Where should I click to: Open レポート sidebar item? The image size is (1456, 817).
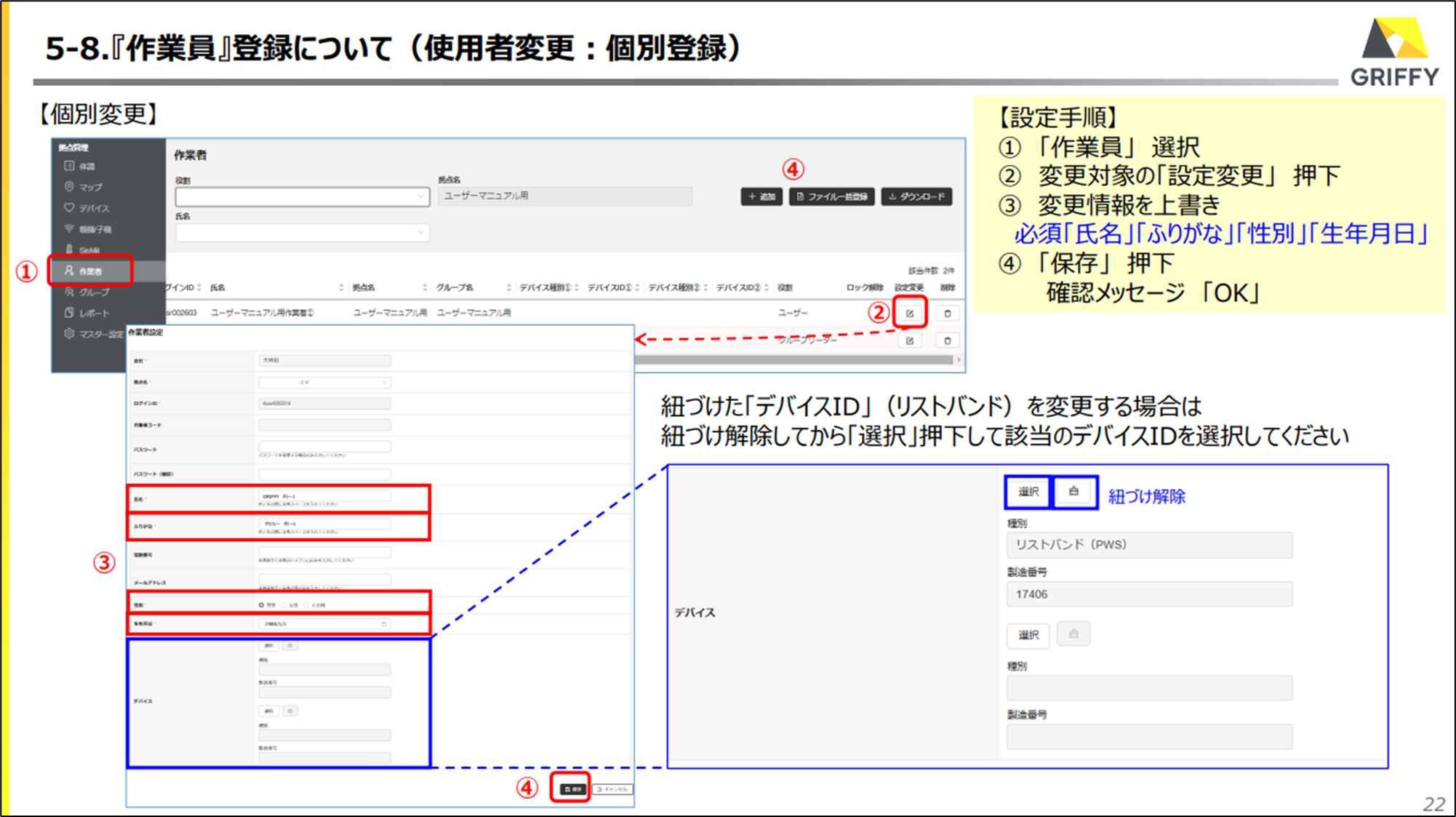[x=93, y=313]
